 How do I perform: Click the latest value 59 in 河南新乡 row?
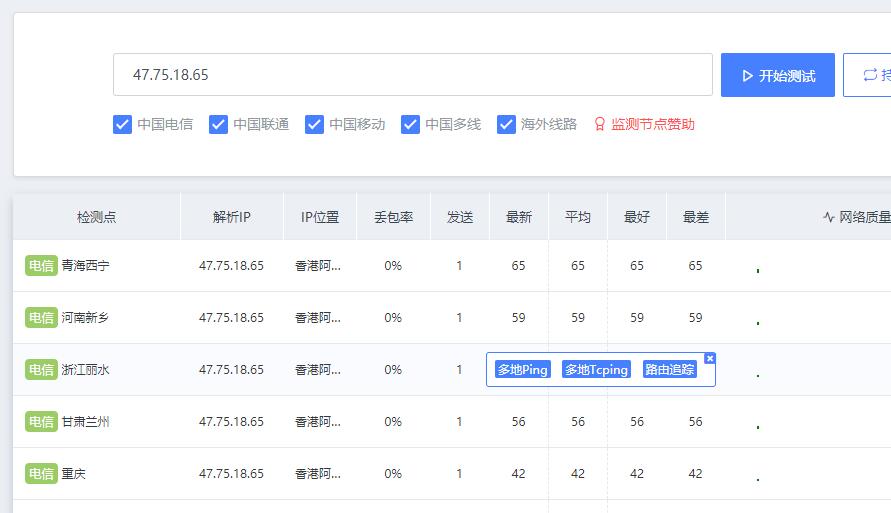click(x=518, y=318)
